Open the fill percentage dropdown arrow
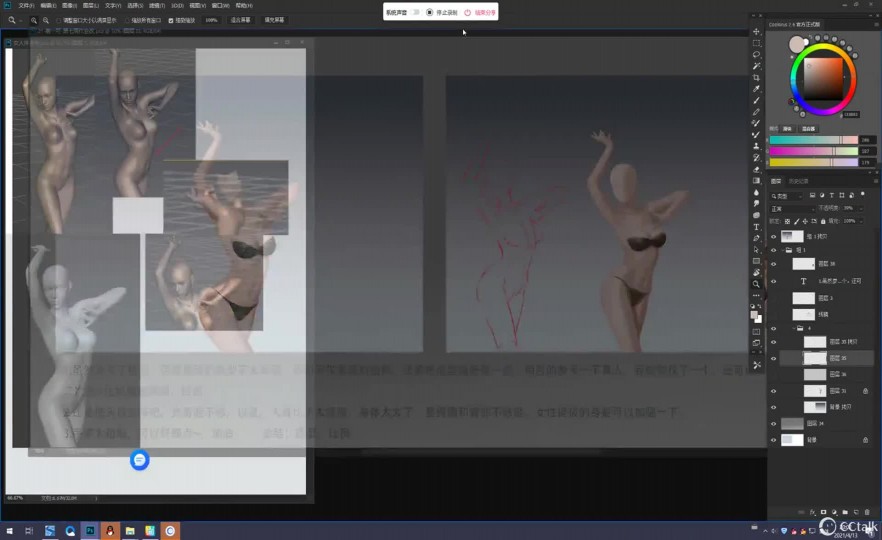This screenshot has width=882, height=540. pos(861,221)
